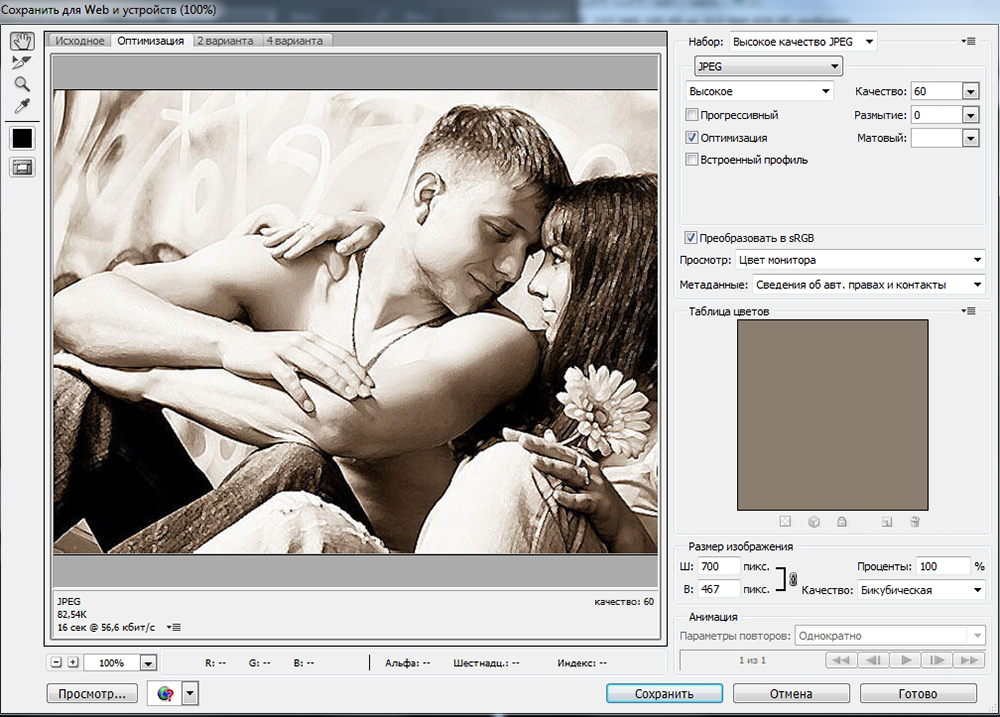
Task: Click the zoom out minus button
Action: point(56,662)
